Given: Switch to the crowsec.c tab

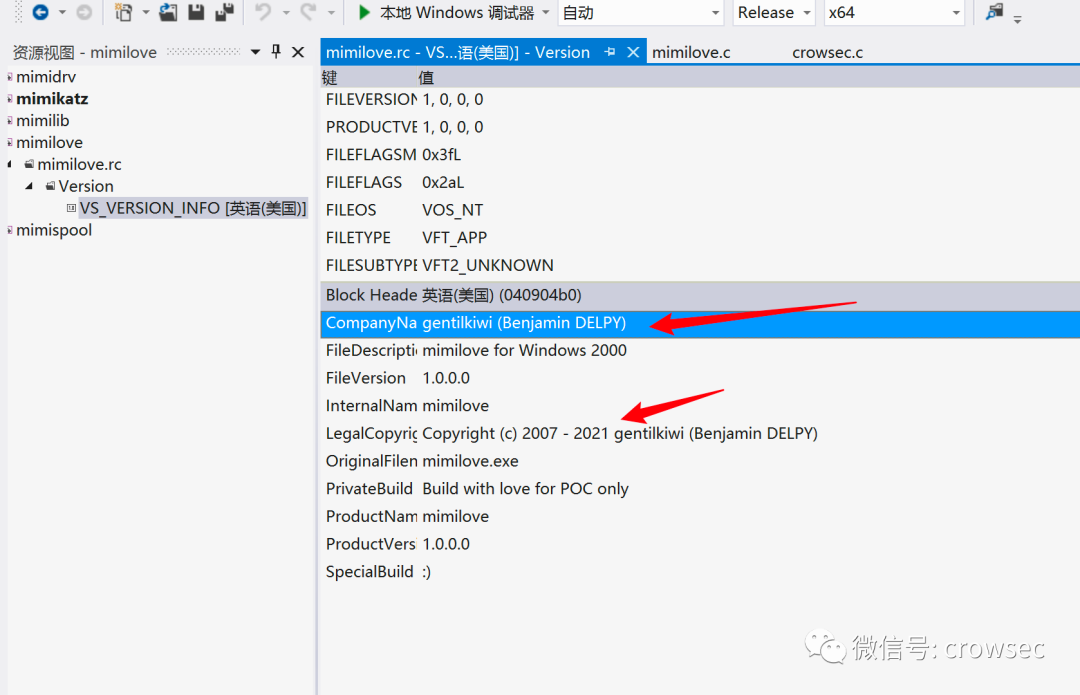Looking at the screenshot, I should click(827, 52).
